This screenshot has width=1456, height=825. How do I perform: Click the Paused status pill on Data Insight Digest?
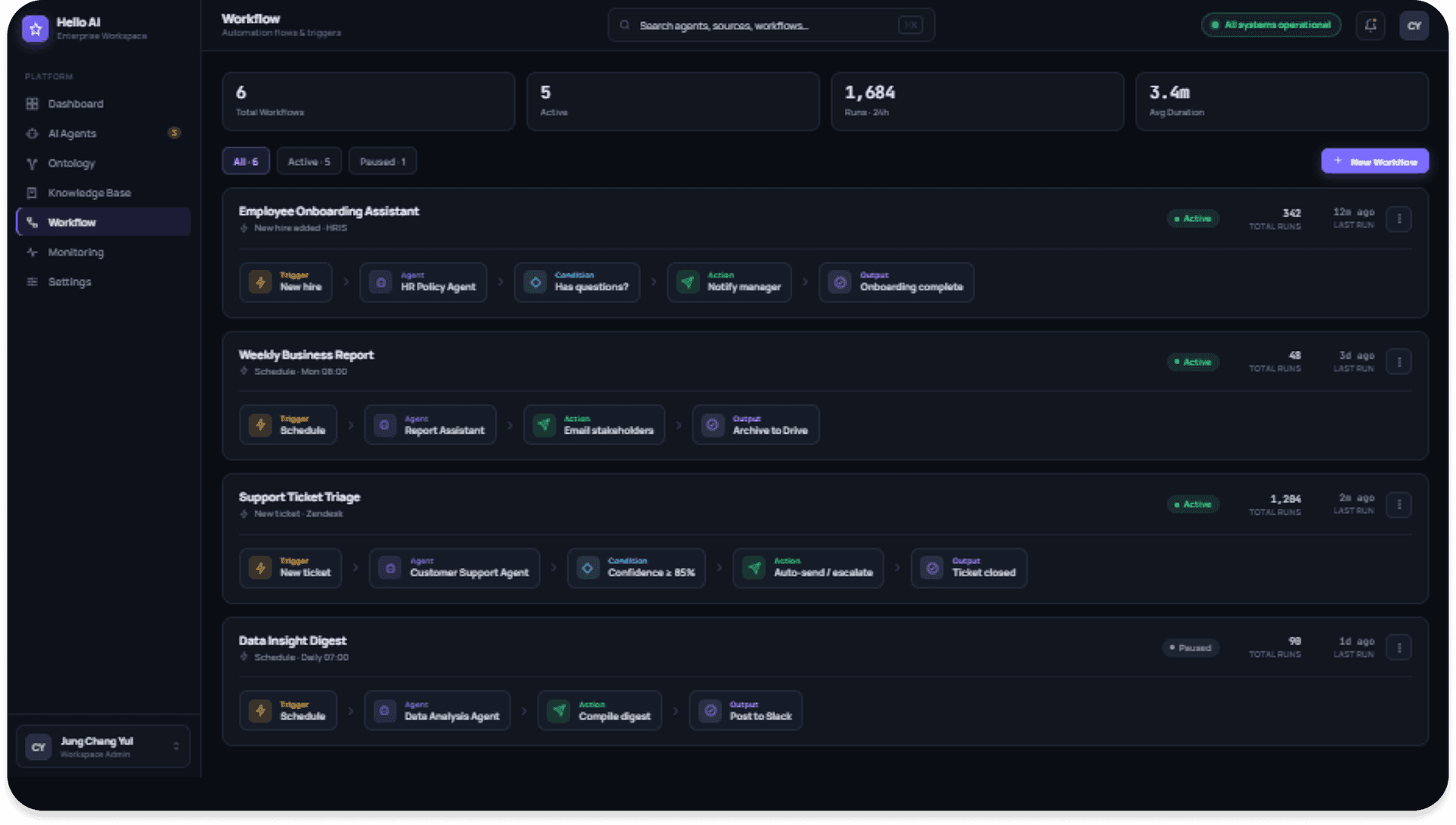[1191, 648]
